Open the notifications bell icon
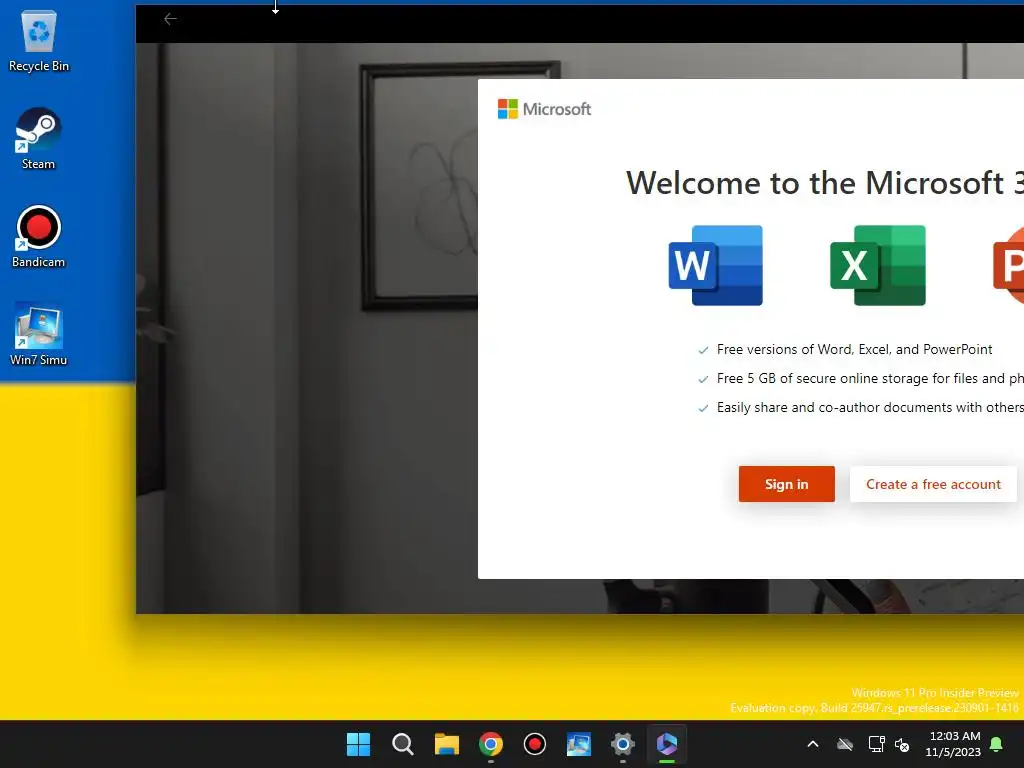The height and width of the screenshot is (768, 1024). pyautogui.click(x=996, y=744)
